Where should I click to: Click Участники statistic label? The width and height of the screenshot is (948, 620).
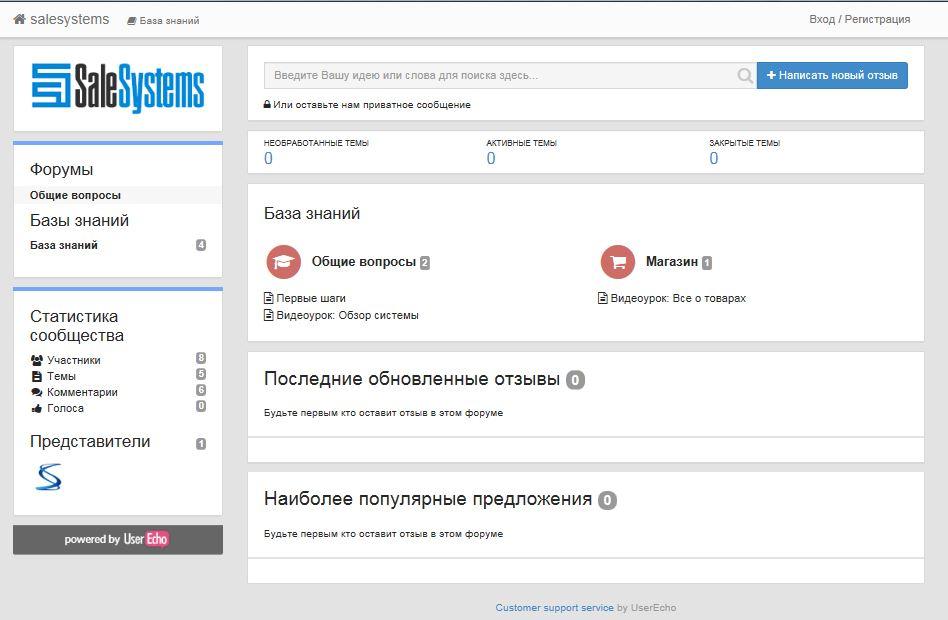[x=74, y=360]
